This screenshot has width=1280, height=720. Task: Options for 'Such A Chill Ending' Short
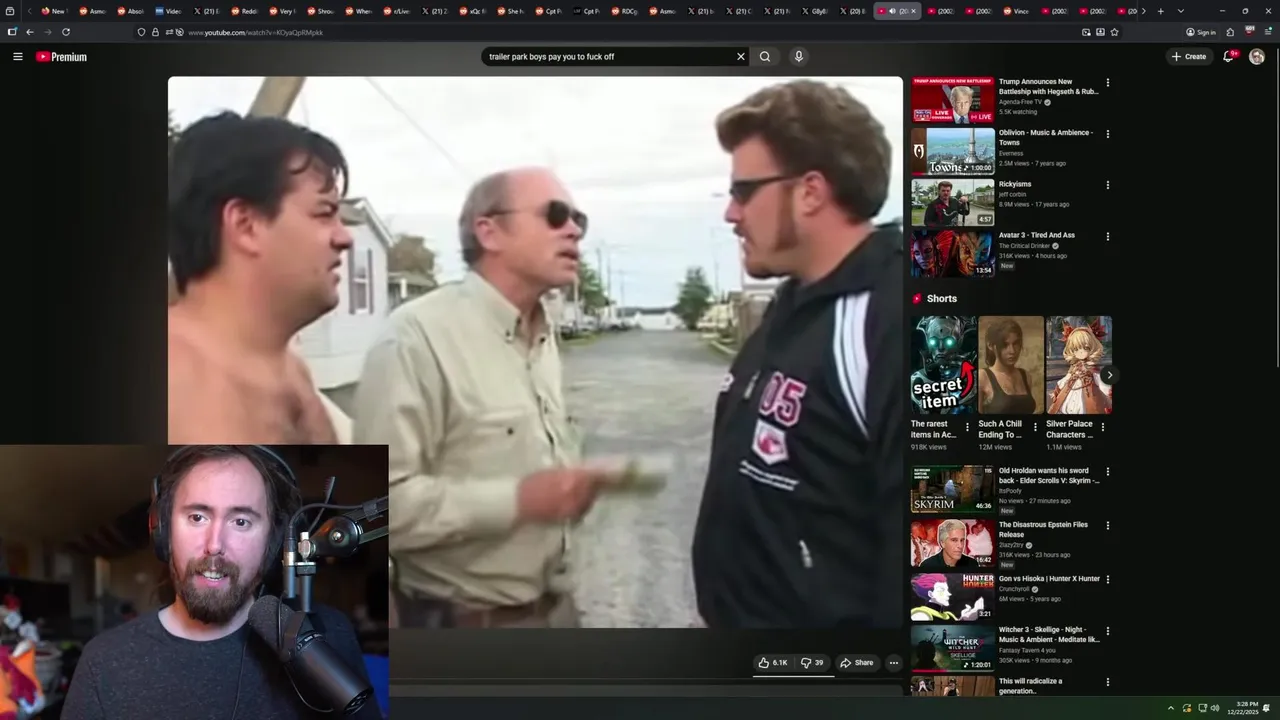(1035, 427)
